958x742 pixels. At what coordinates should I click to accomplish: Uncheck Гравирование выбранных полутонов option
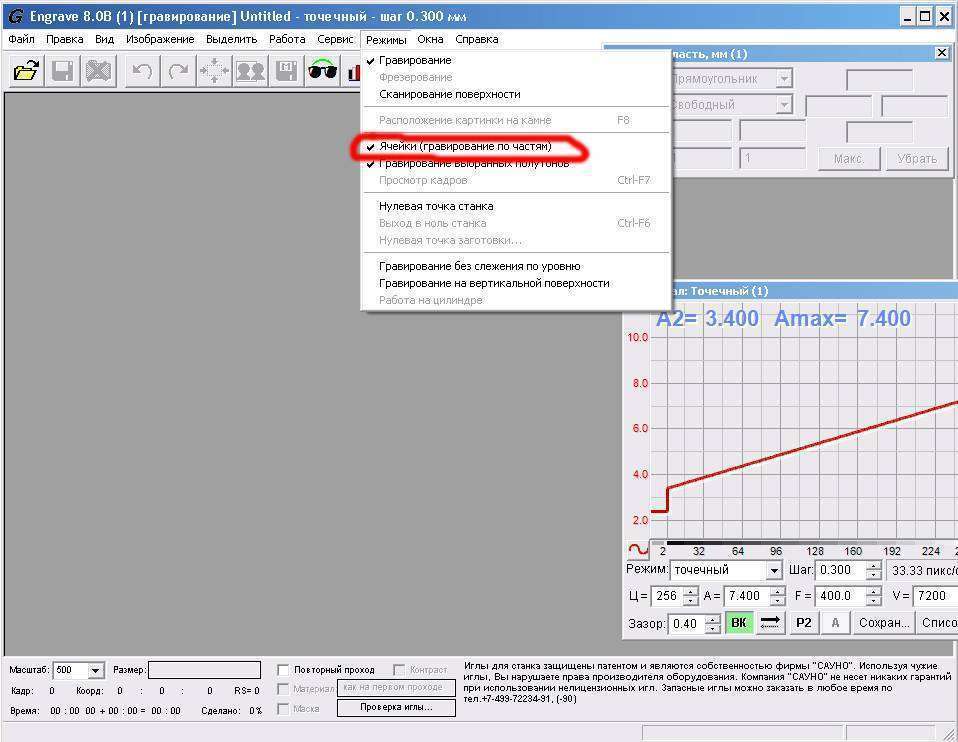(x=473, y=163)
